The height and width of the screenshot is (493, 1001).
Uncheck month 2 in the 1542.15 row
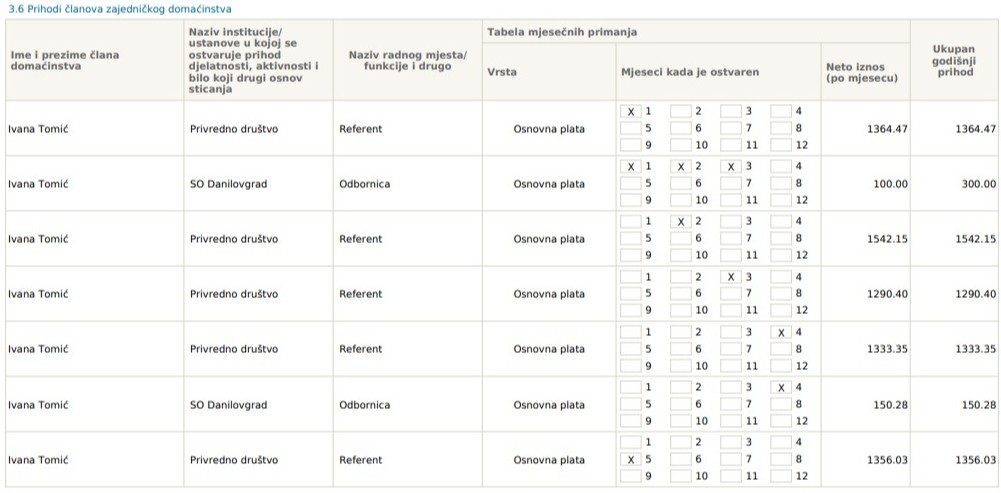point(680,222)
